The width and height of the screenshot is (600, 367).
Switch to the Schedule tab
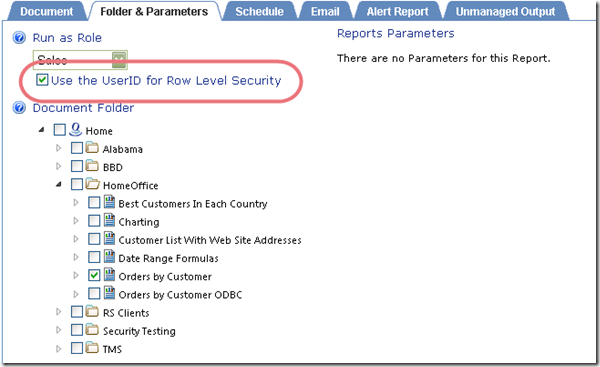click(x=259, y=11)
